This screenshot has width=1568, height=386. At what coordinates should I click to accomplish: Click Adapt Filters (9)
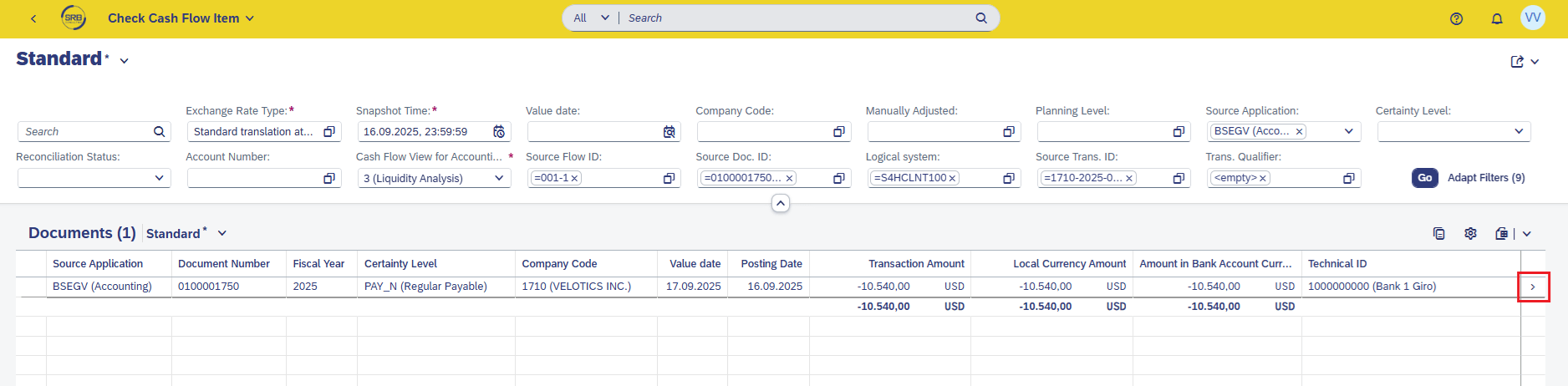point(1486,178)
